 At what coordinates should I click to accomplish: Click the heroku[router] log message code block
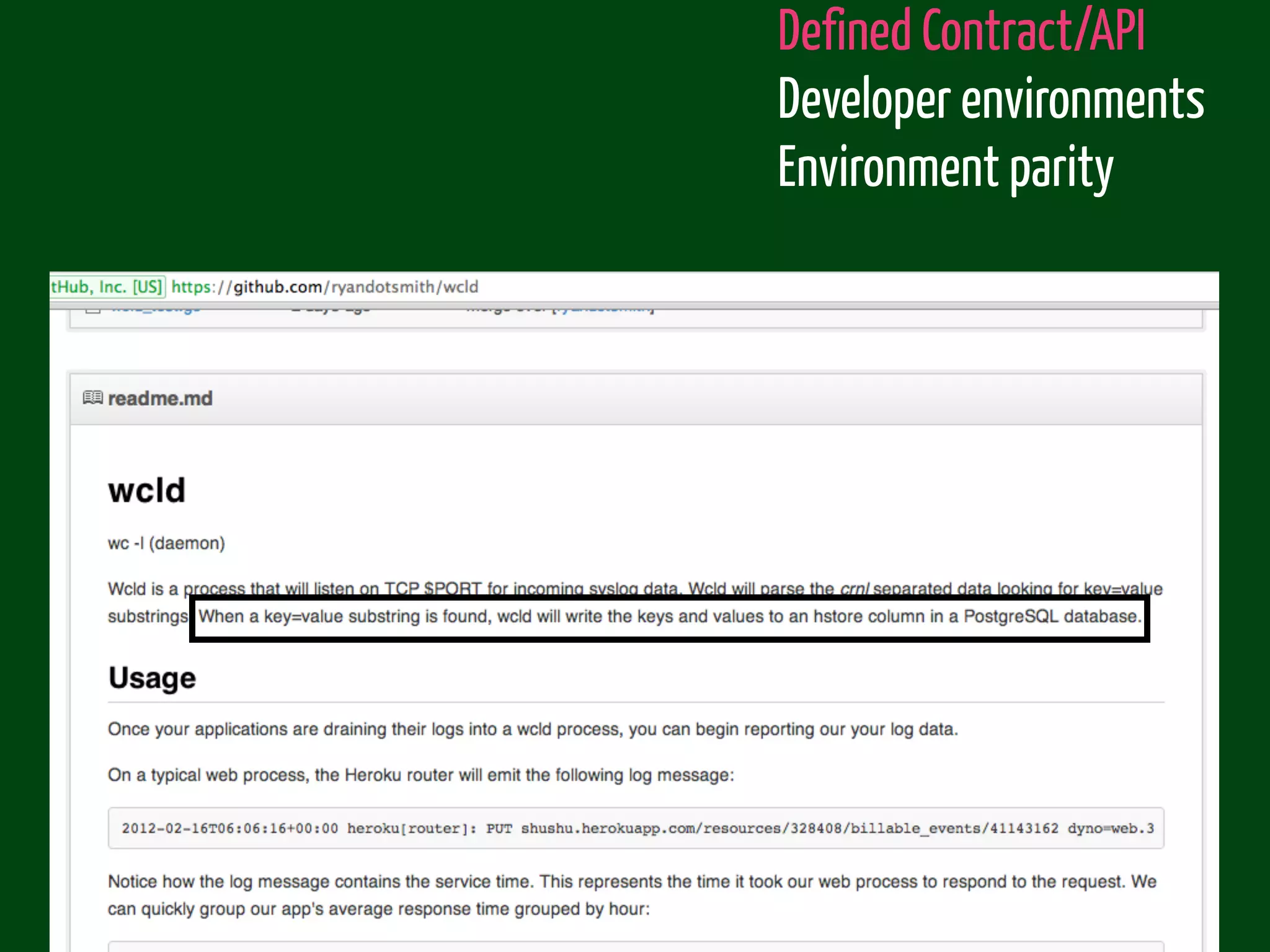pos(636,828)
